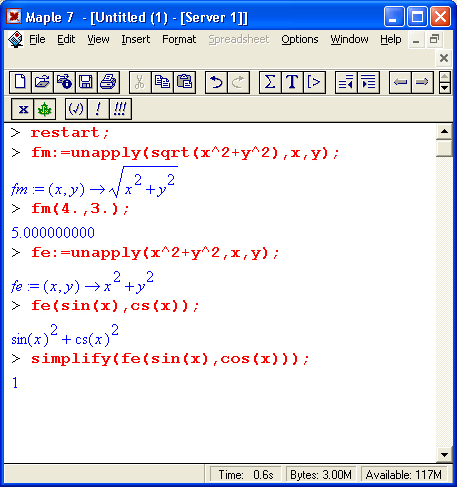Click the vertical scrollbar thumb
The image size is (457, 487).
(444, 148)
